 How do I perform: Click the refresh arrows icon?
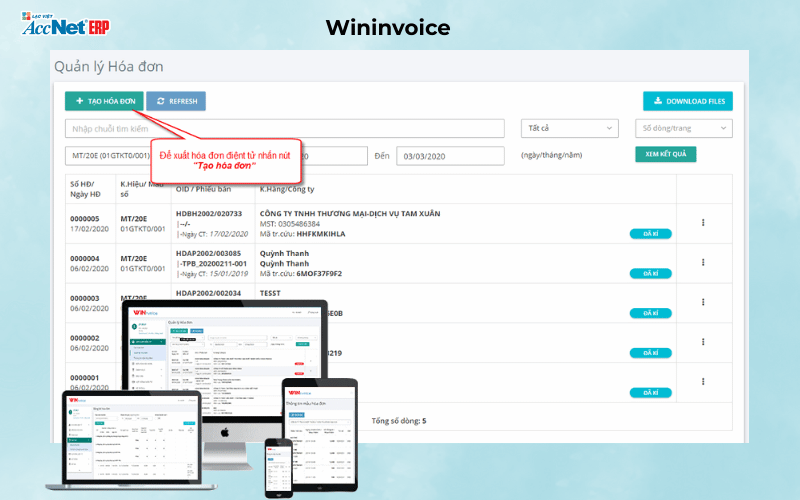coord(161,101)
